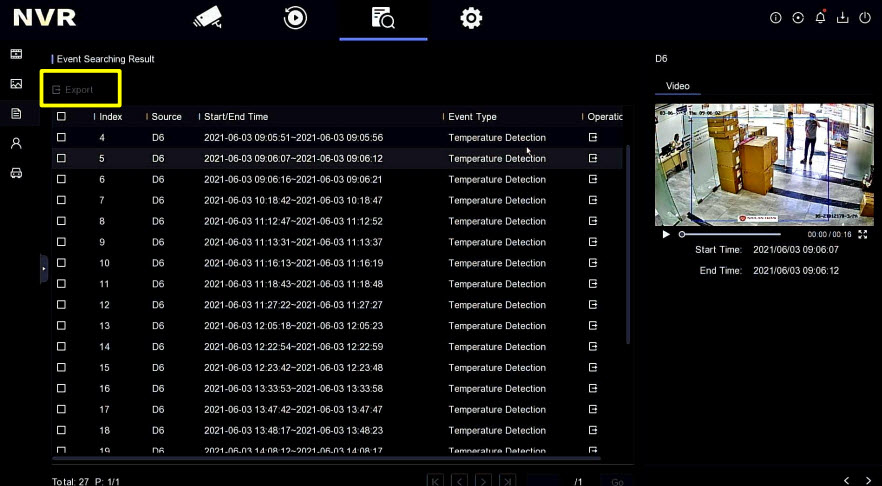Tick the checkbox for index 4 row
This screenshot has height=486, width=882.
[61, 137]
